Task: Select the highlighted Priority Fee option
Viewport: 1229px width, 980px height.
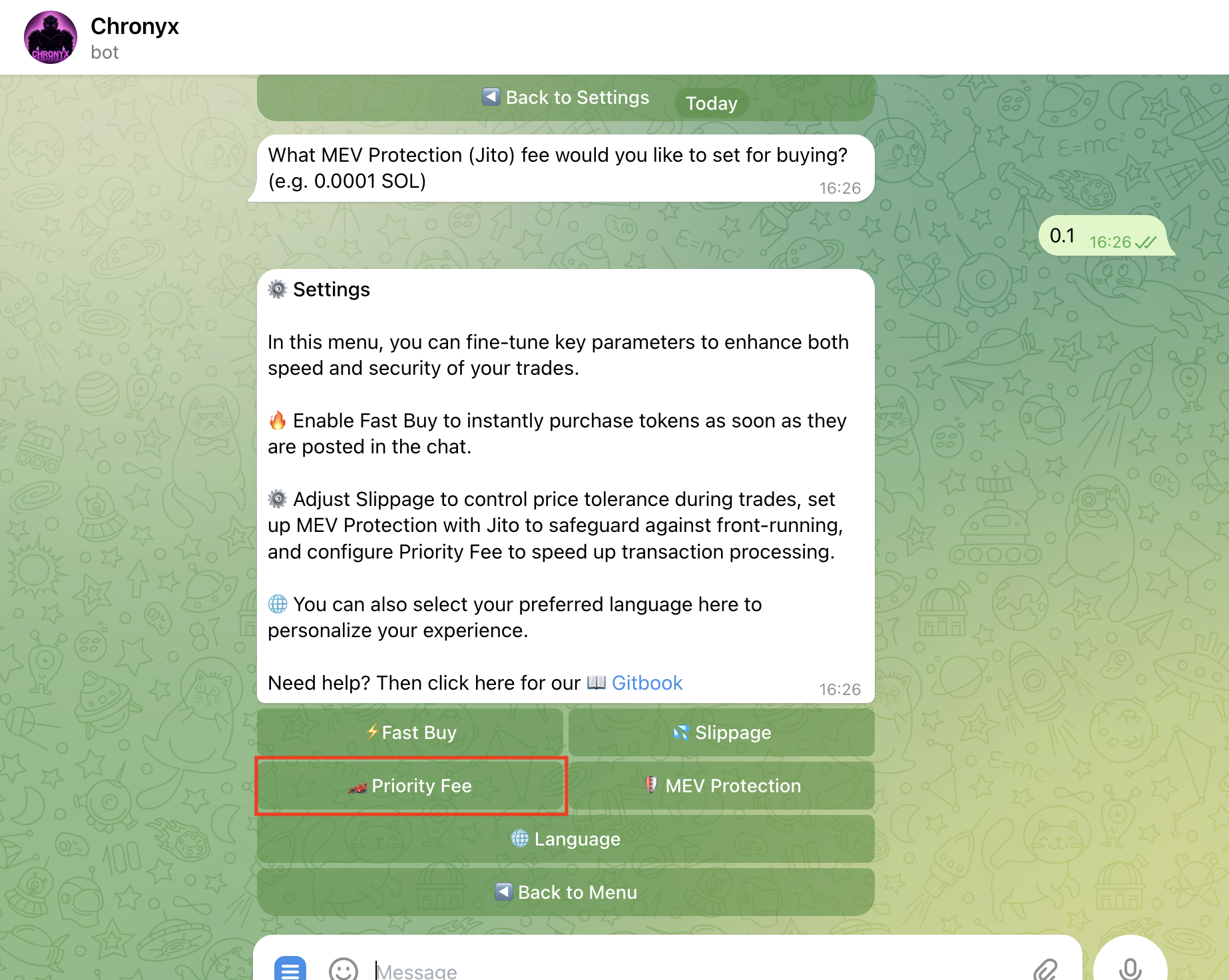Action: click(410, 786)
